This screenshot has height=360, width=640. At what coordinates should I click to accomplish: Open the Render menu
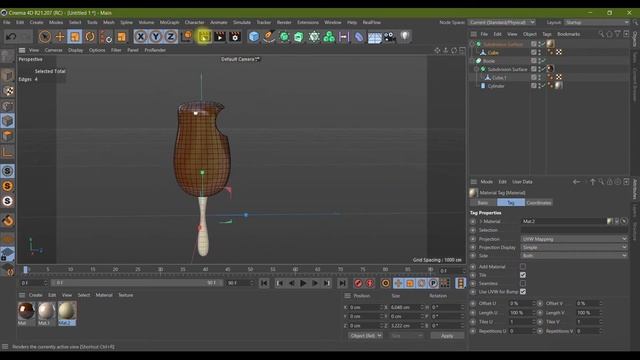point(284,22)
